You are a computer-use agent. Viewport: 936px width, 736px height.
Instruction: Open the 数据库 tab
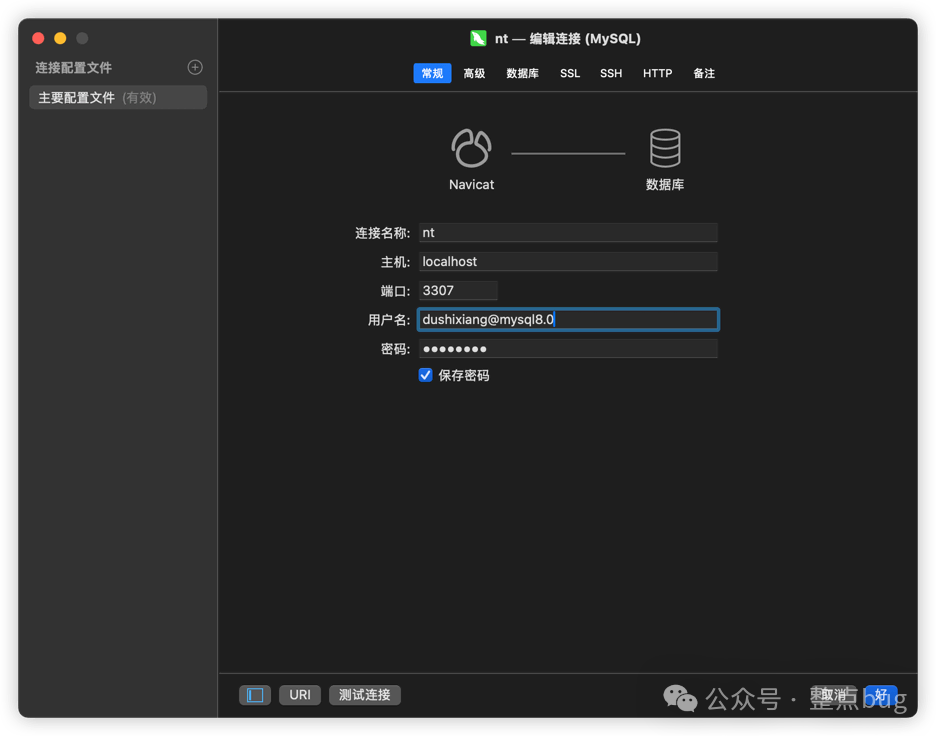pos(522,73)
